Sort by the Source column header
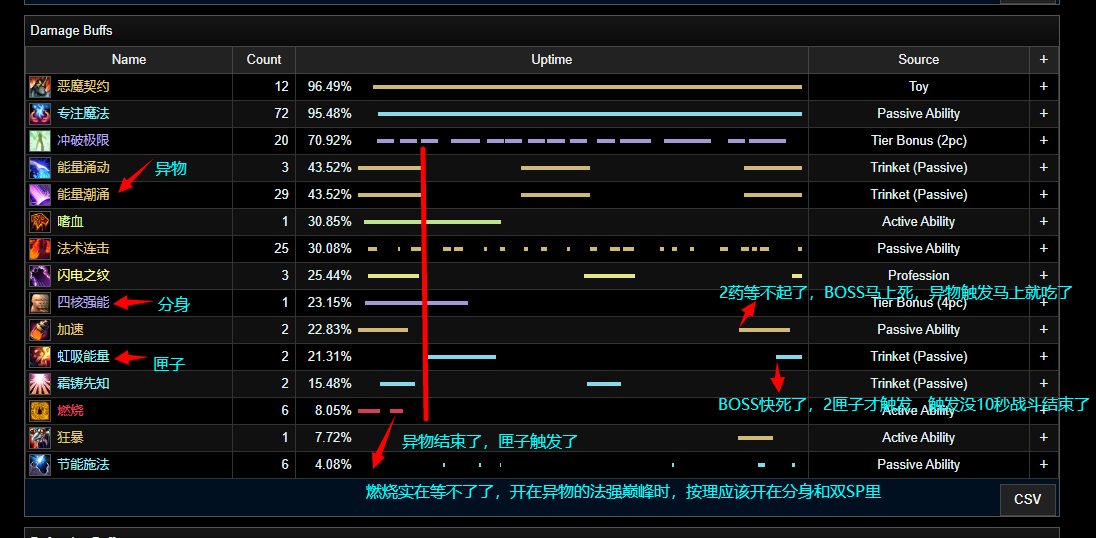This screenshot has height=538, width=1096. point(918,60)
